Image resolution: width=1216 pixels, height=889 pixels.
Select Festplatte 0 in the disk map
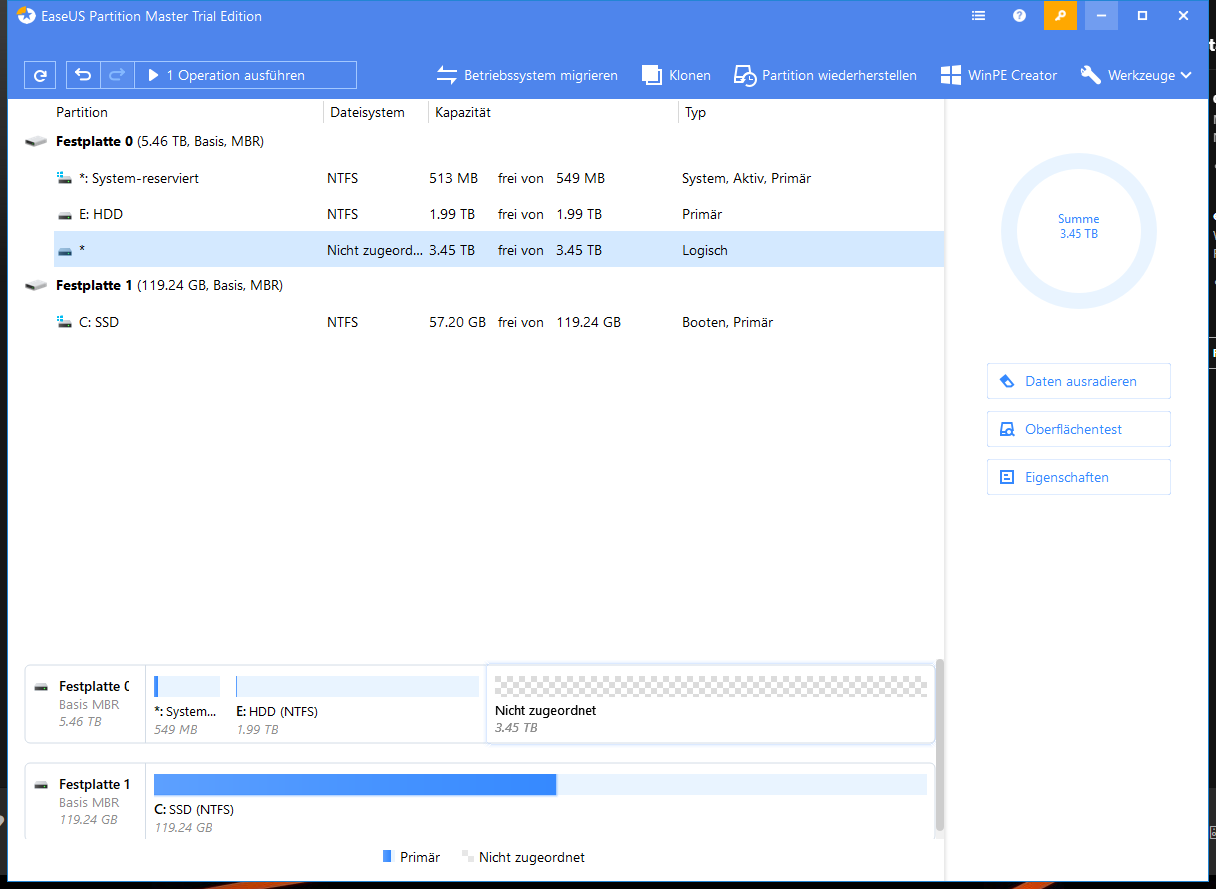coord(85,704)
